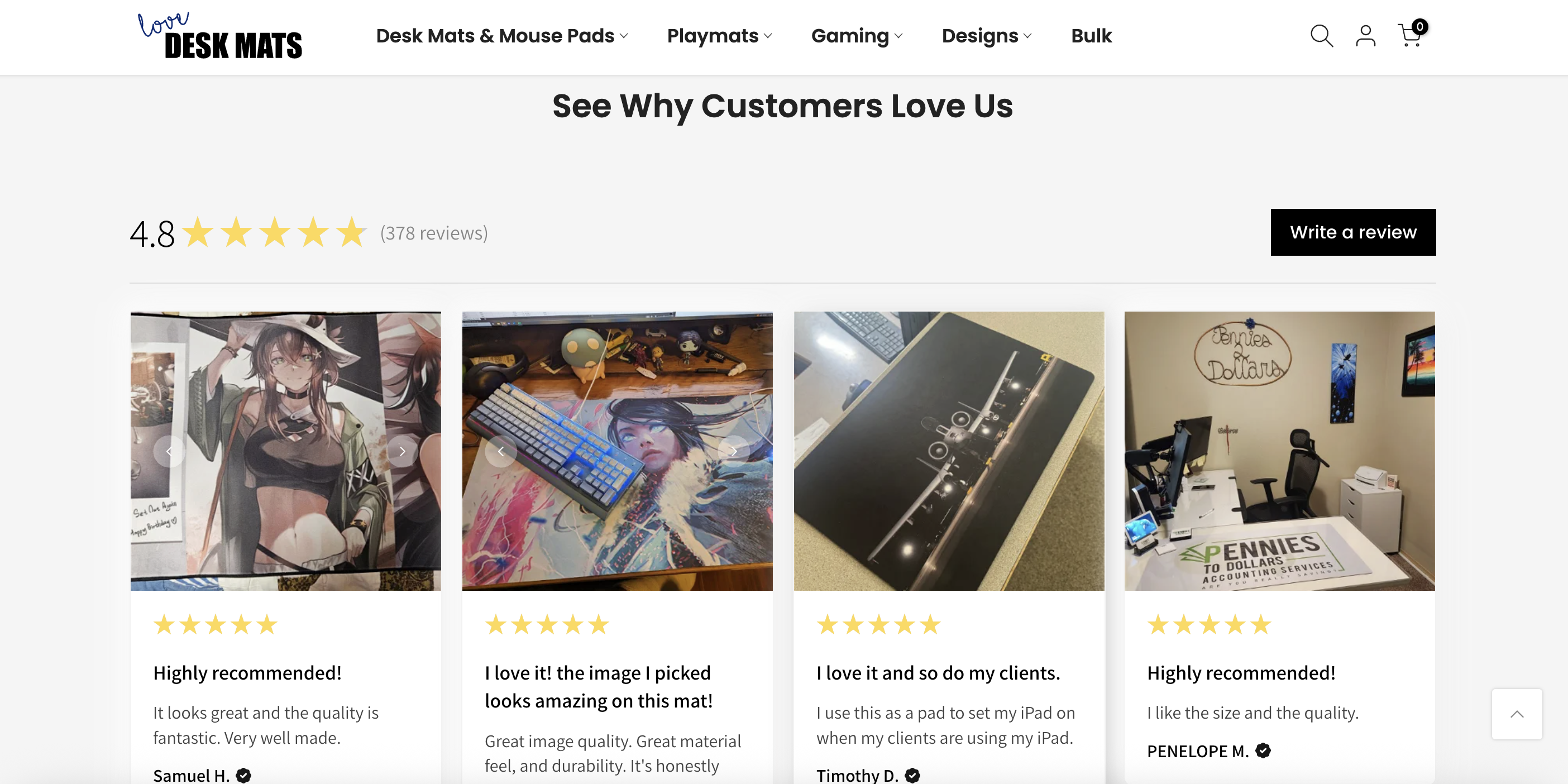Go to the Love Desk Mats logo
This screenshot has height=784, width=1568.
[220, 36]
